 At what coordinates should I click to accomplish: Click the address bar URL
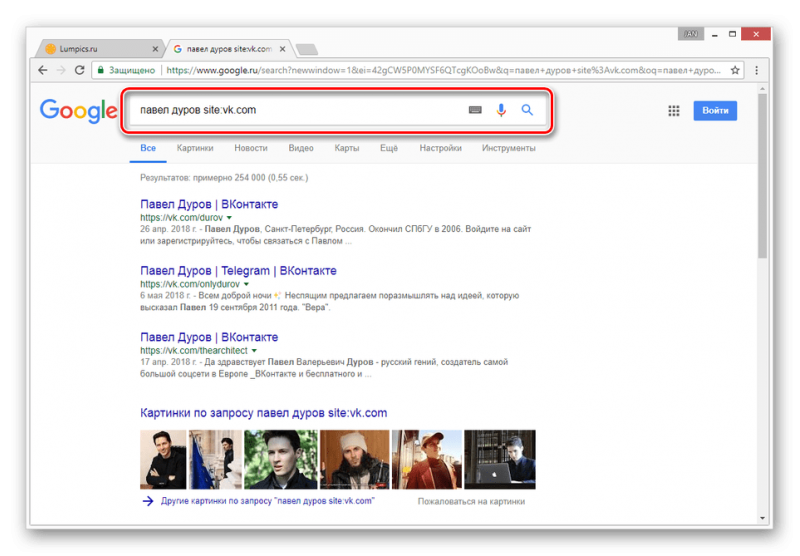pyautogui.click(x=443, y=70)
